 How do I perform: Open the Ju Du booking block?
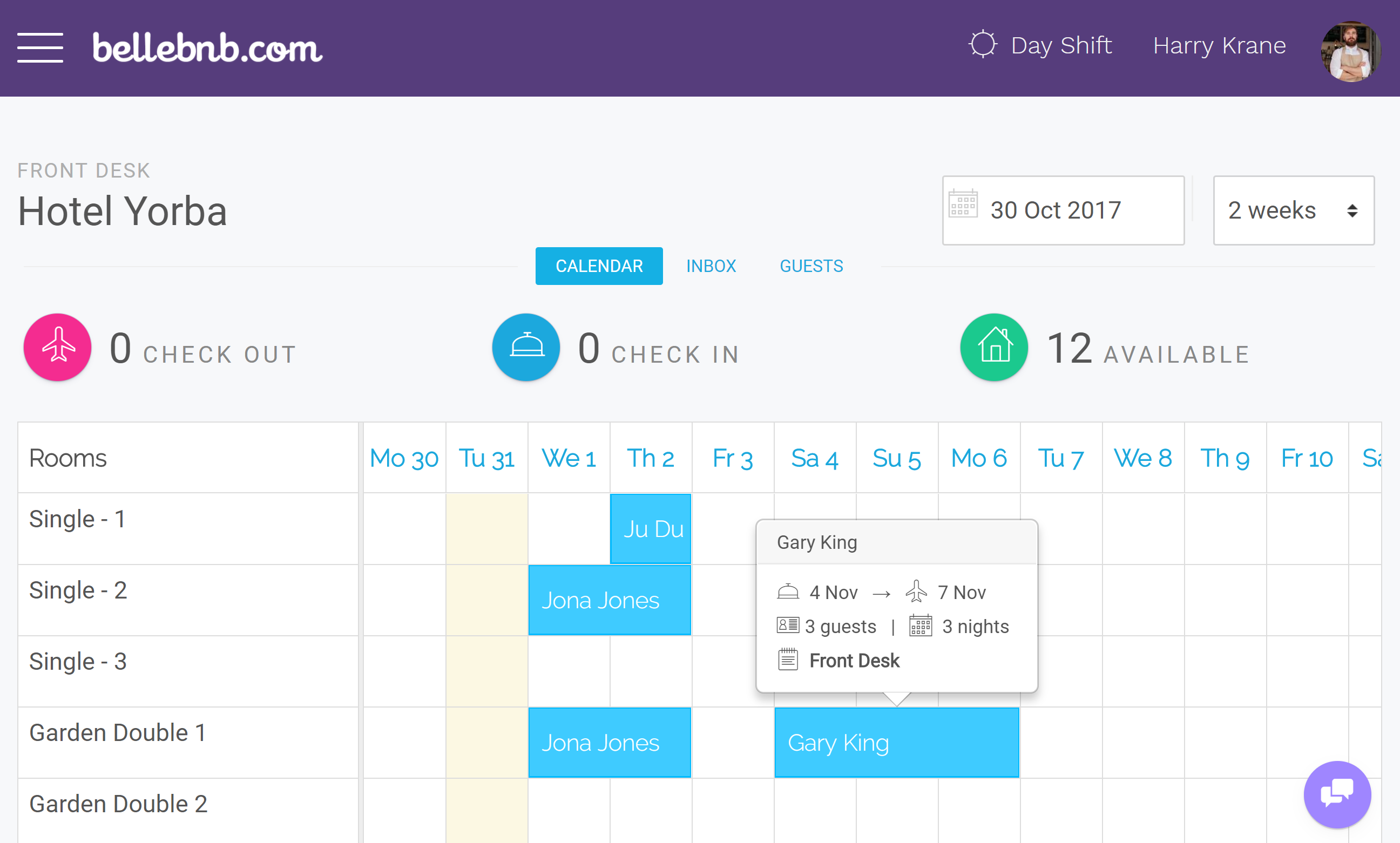(x=651, y=528)
